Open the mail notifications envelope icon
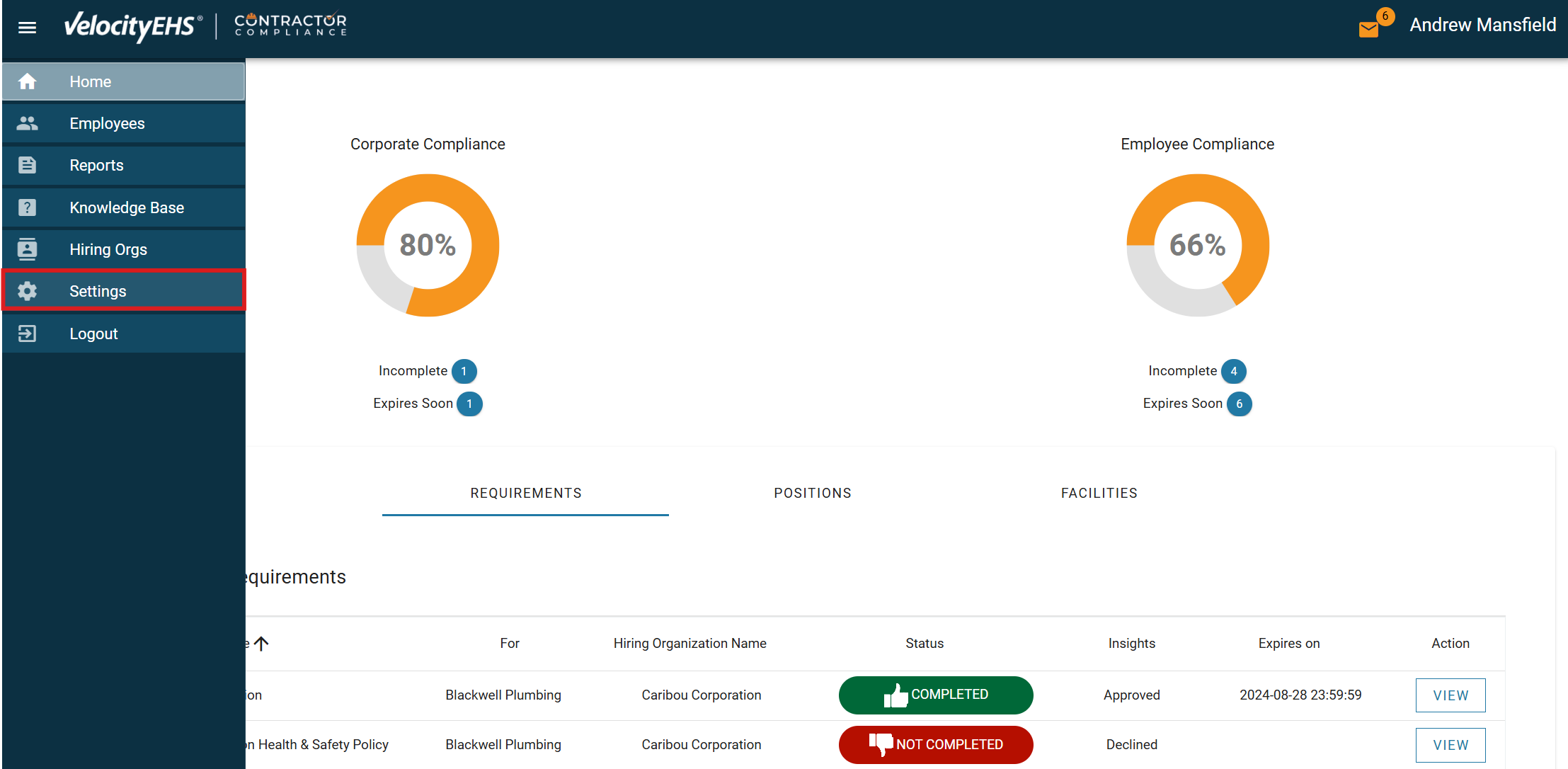This screenshot has height=769, width=1568. coord(1369,29)
